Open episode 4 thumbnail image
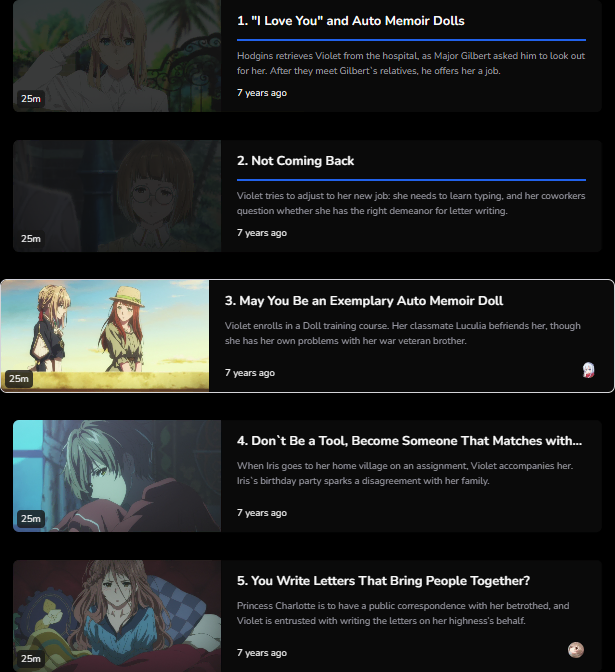 click(117, 476)
